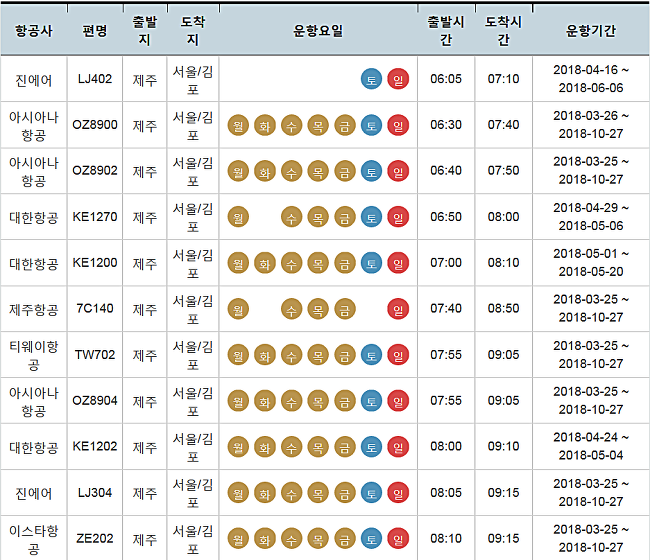Click period 2018-04-29 ~ 2018-05-06
The height and width of the screenshot is (560, 650).
[x=591, y=217]
